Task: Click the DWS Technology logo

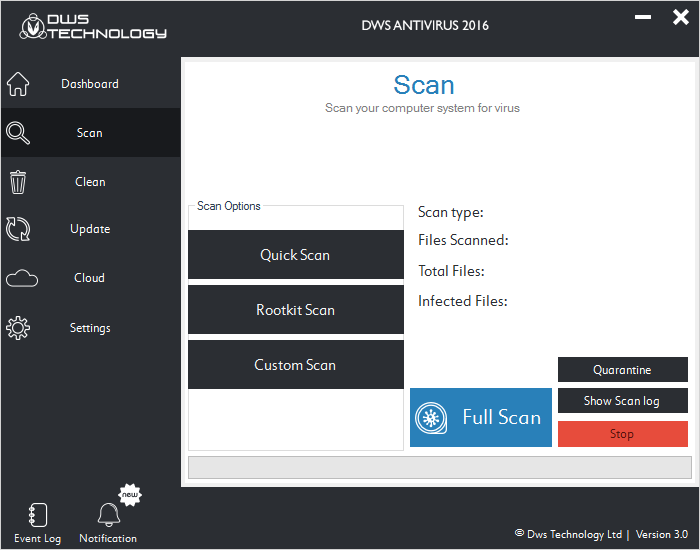Action: [x=93, y=26]
